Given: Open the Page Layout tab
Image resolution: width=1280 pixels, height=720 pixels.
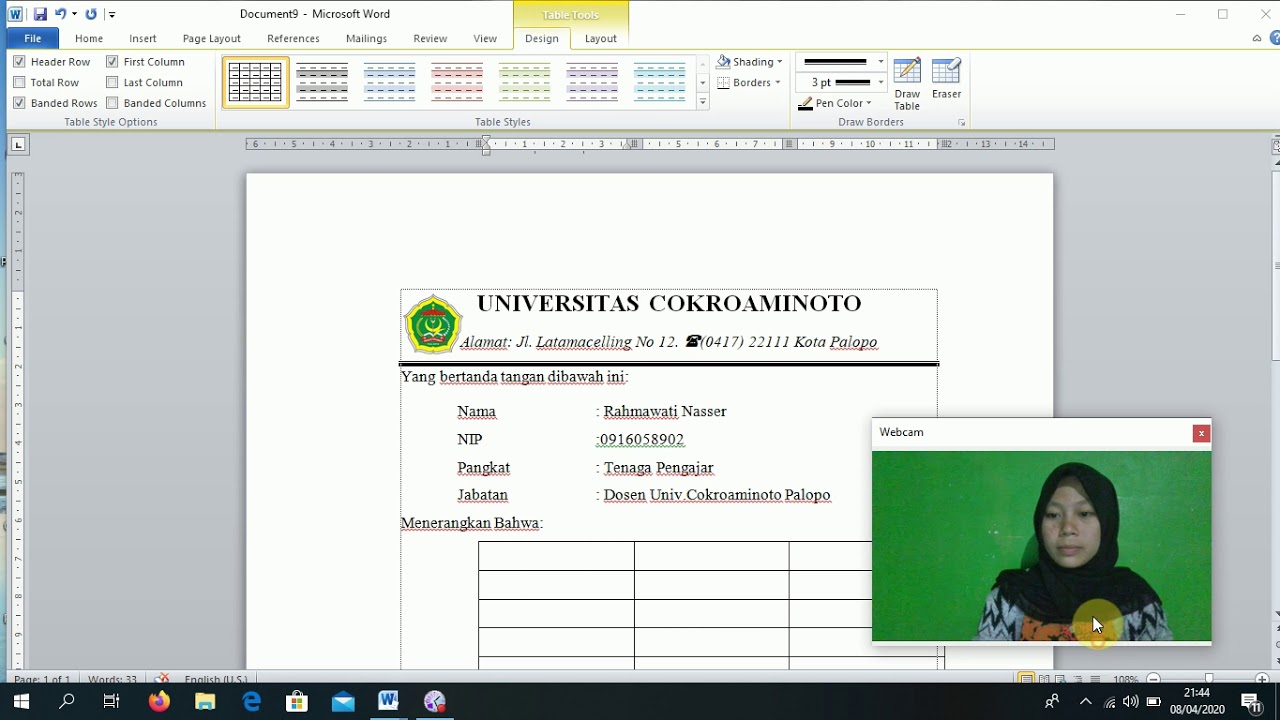Looking at the screenshot, I should tap(212, 38).
